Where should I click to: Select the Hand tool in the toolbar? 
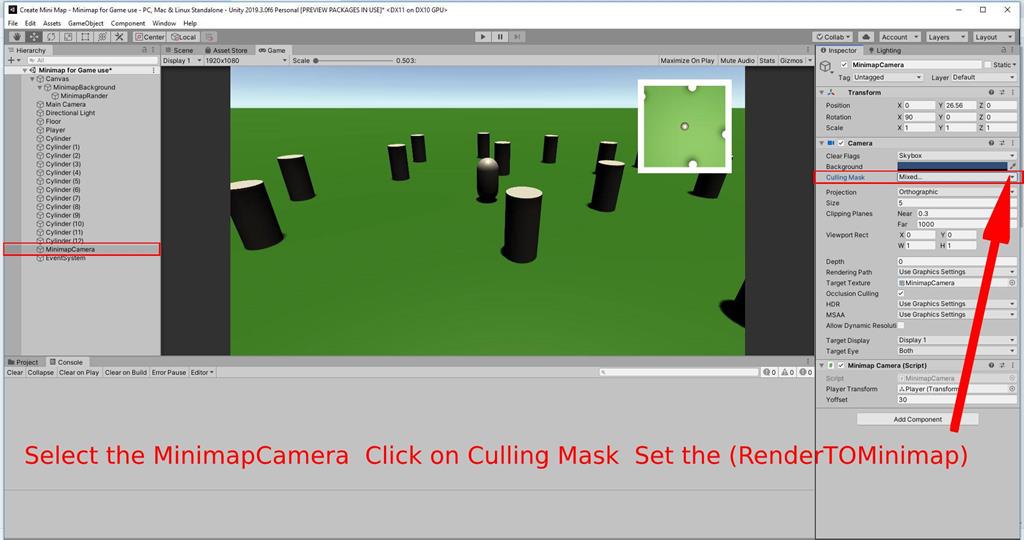(17, 37)
